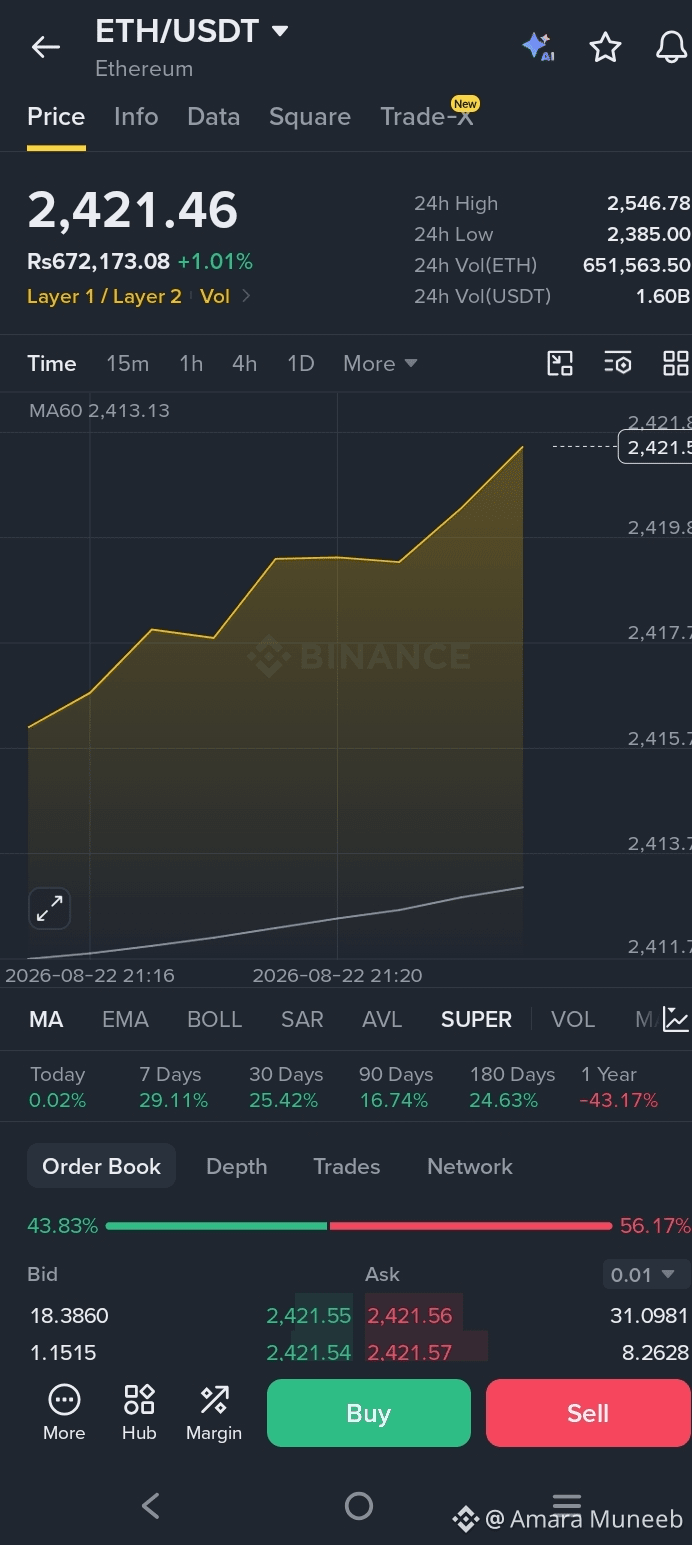Select 1D chart interval
The height and width of the screenshot is (1545, 692).
pos(301,363)
